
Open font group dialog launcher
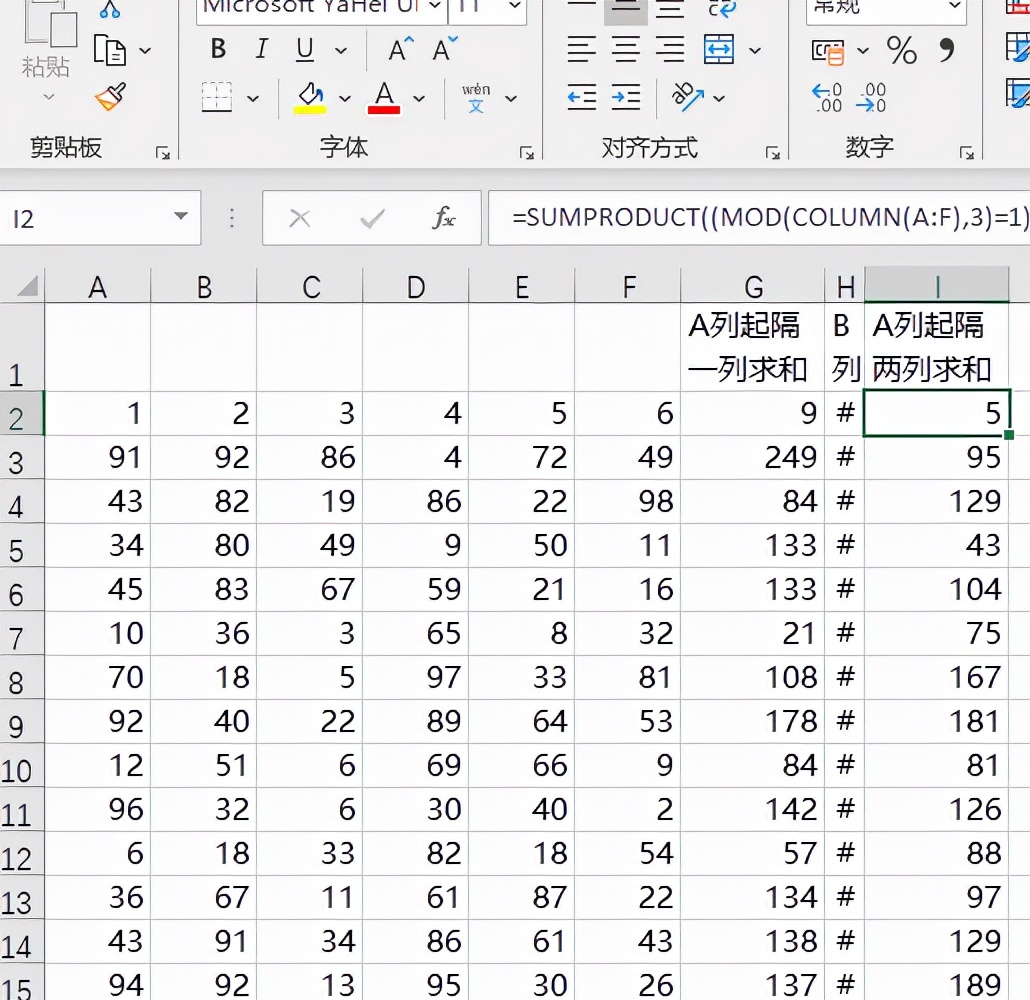click(526, 153)
